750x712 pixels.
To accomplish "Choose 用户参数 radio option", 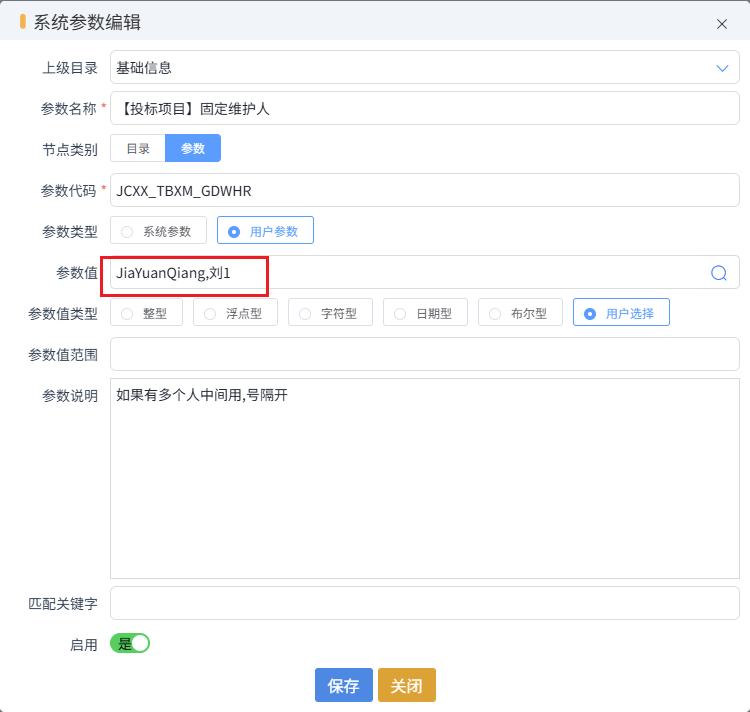I will (x=265, y=230).
